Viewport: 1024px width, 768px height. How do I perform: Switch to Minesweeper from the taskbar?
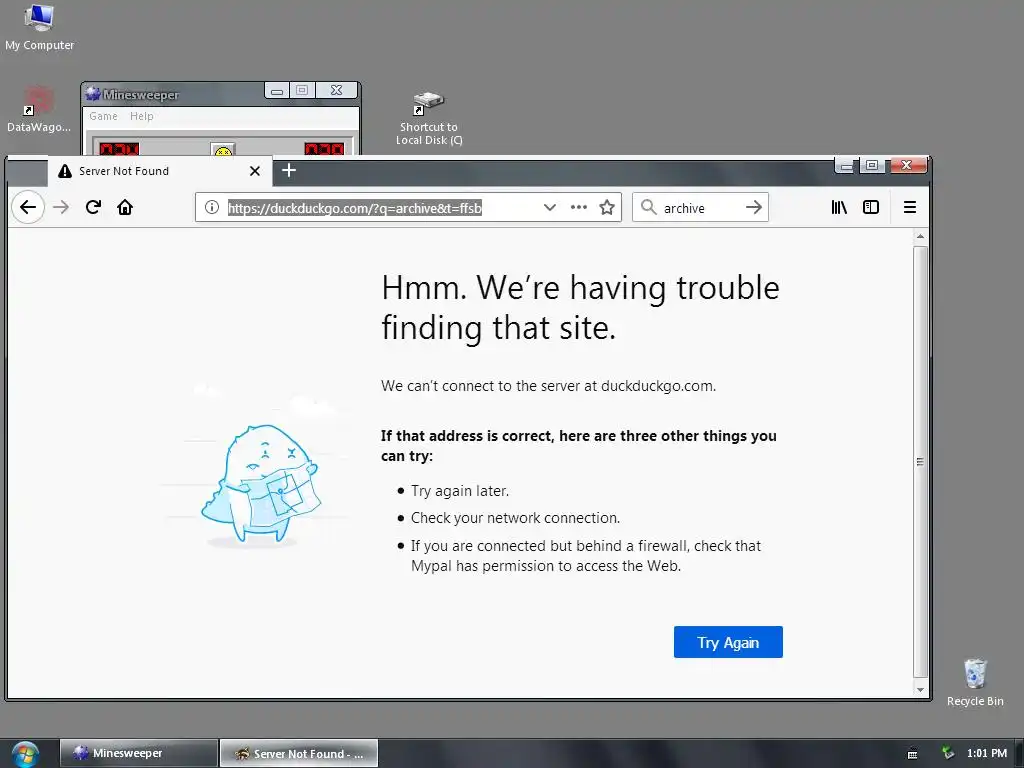139,753
